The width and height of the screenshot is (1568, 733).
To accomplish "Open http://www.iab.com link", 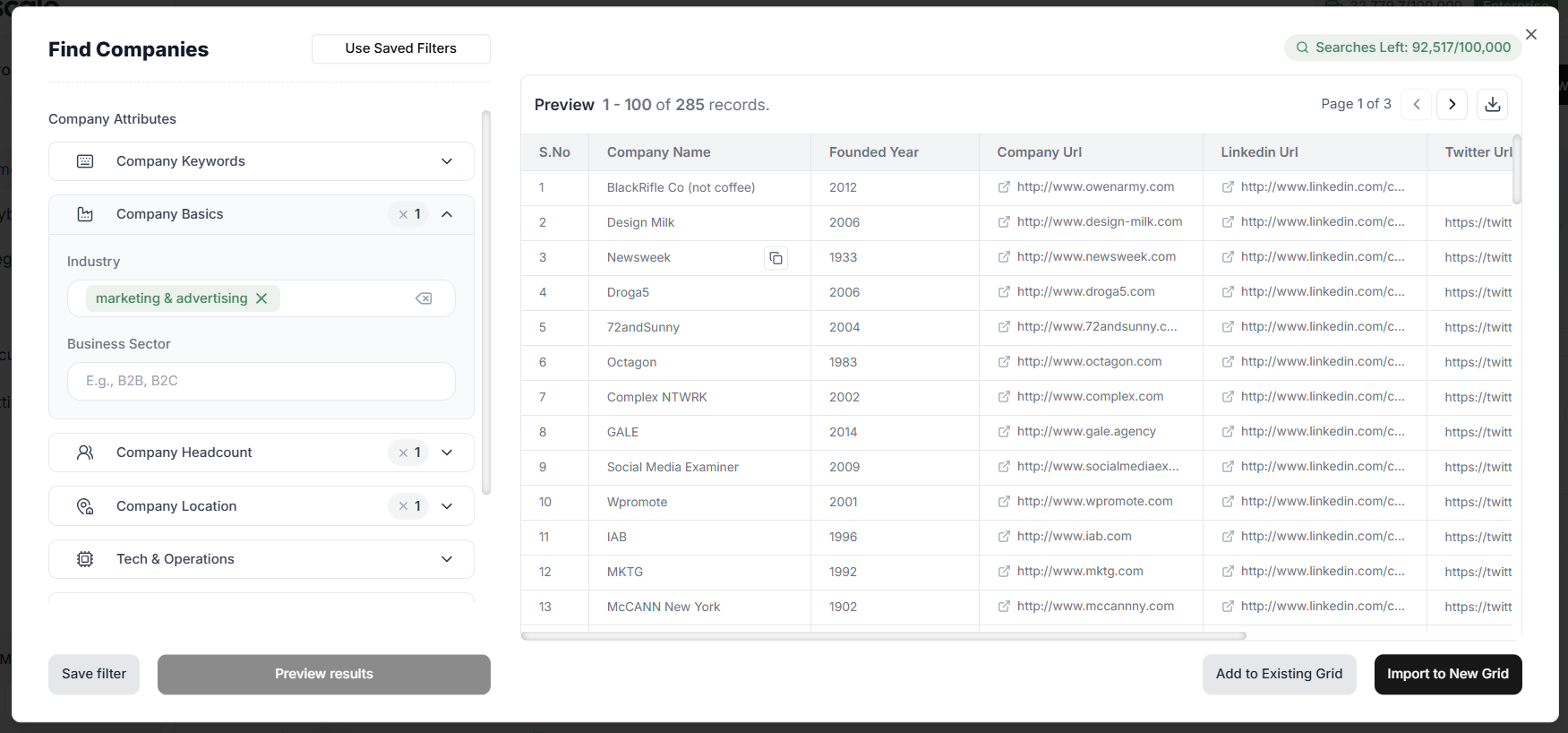I will point(1074,537).
